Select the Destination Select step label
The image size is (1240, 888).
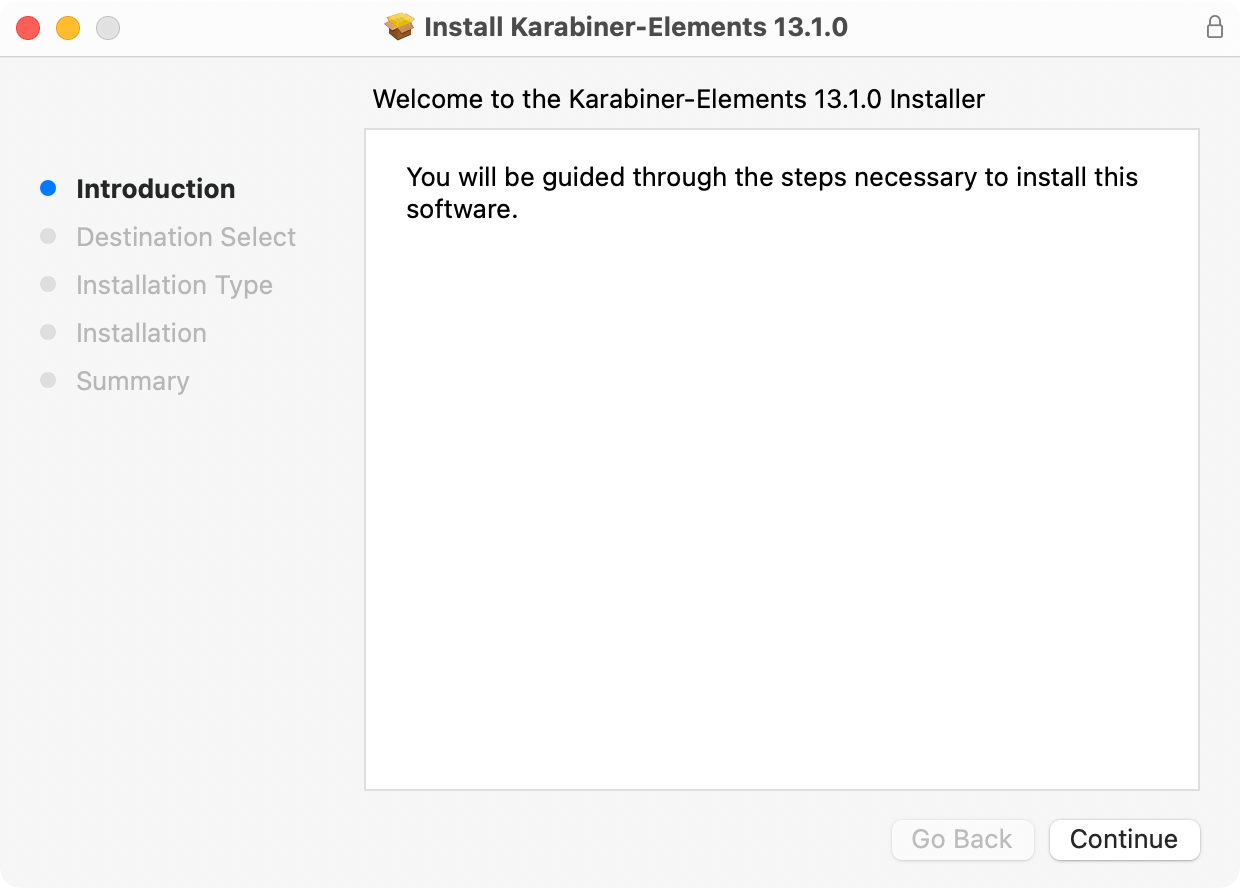tap(186, 237)
